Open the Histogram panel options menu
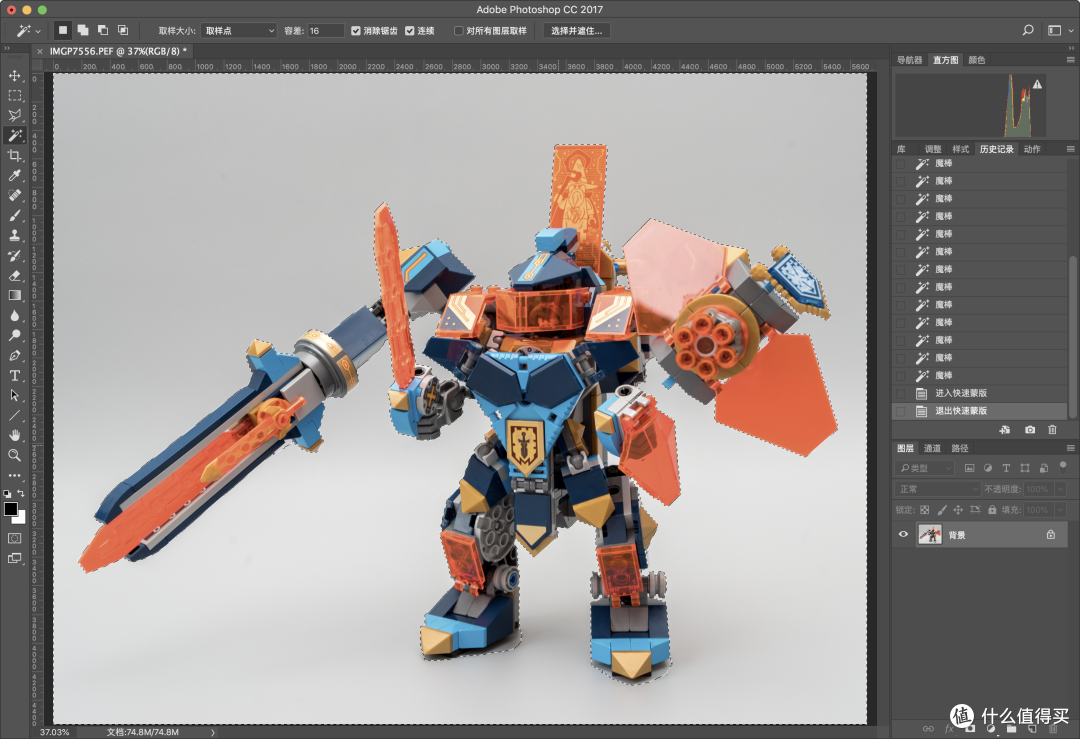Viewport: 1080px width, 739px height. tap(1070, 60)
